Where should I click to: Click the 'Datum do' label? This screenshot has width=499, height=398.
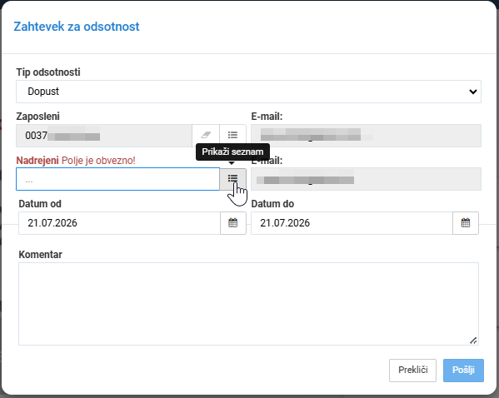pyautogui.click(x=272, y=204)
